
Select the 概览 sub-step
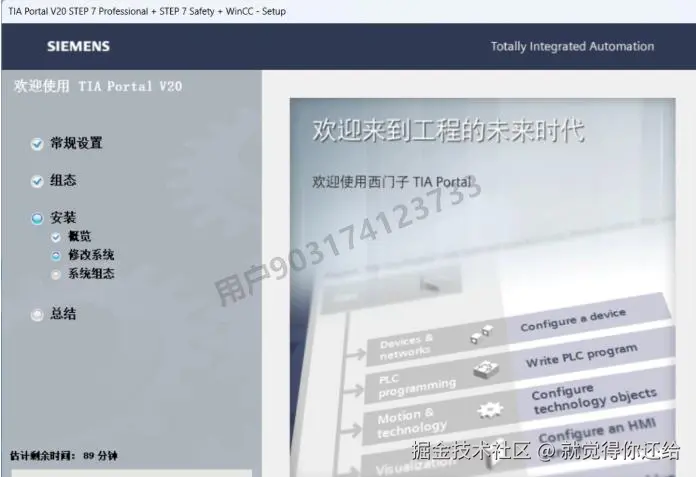(x=79, y=236)
